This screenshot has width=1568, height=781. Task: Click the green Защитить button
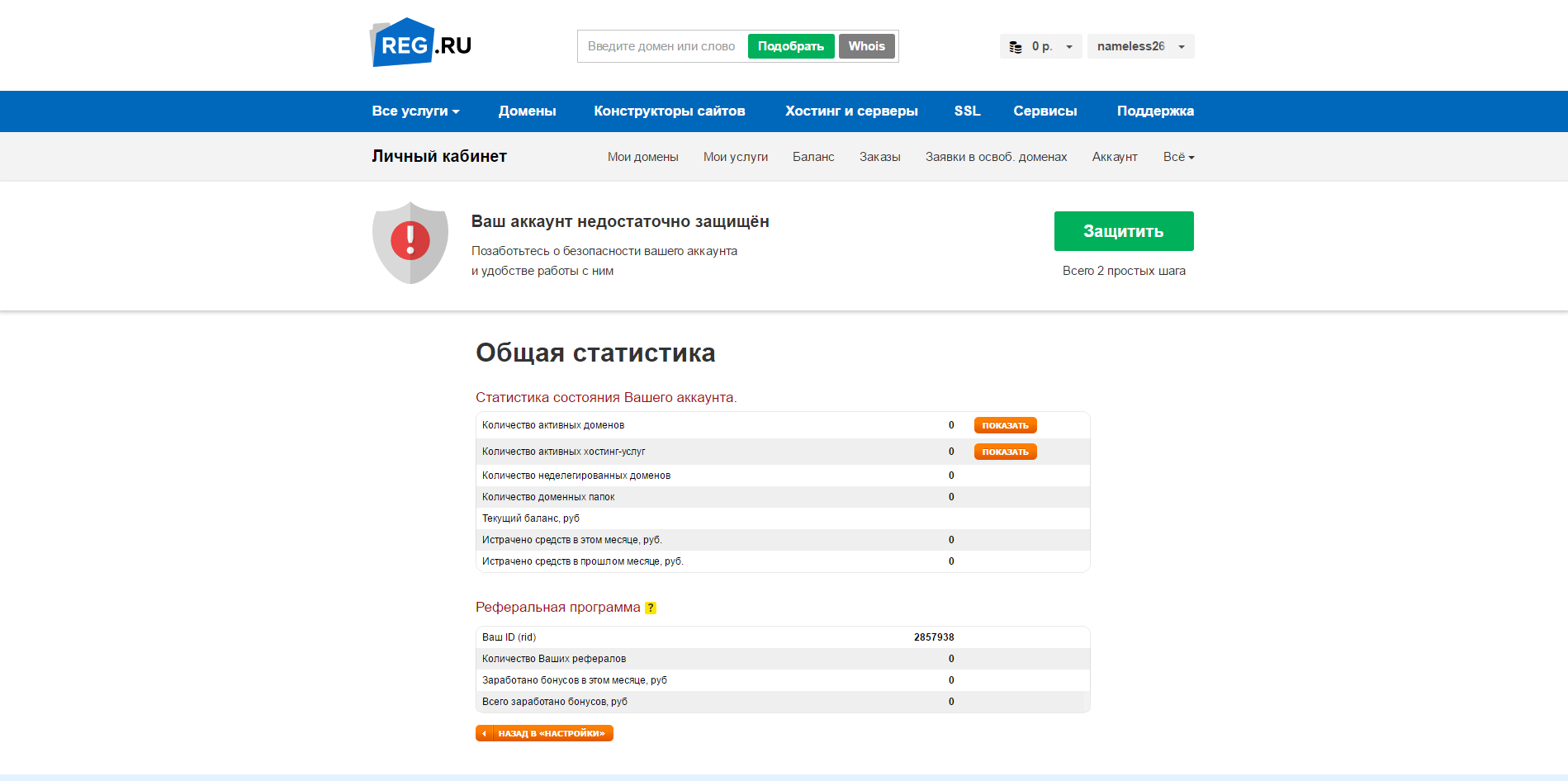pos(1123,231)
